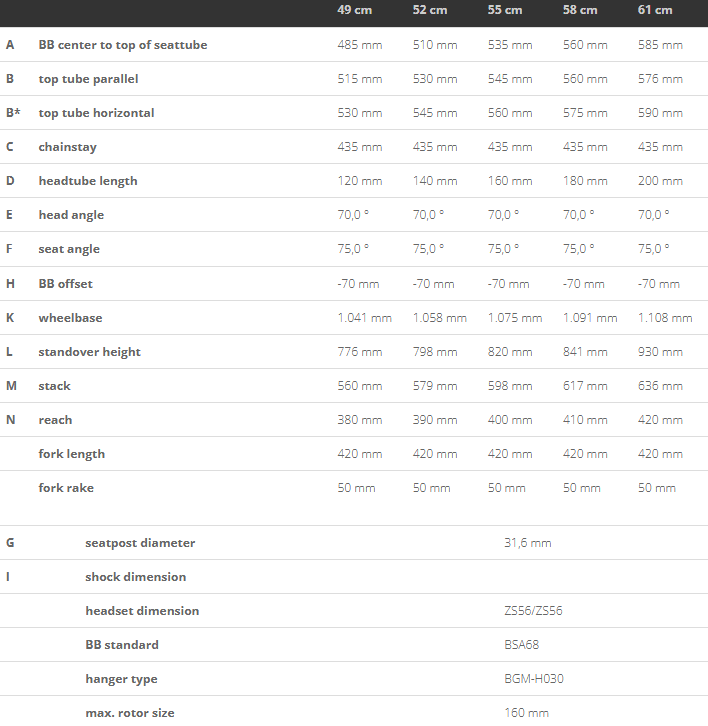This screenshot has width=708, height=726.
Task: Click the standover height value 930 mm
Action: pyautogui.click(x=660, y=352)
